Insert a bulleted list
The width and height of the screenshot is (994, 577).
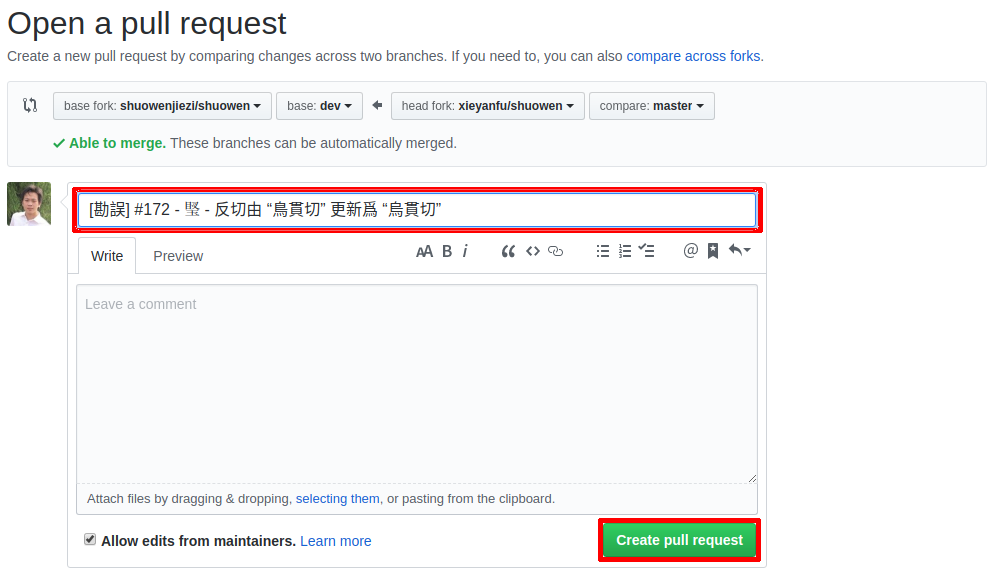pyautogui.click(x=603, y=252)
